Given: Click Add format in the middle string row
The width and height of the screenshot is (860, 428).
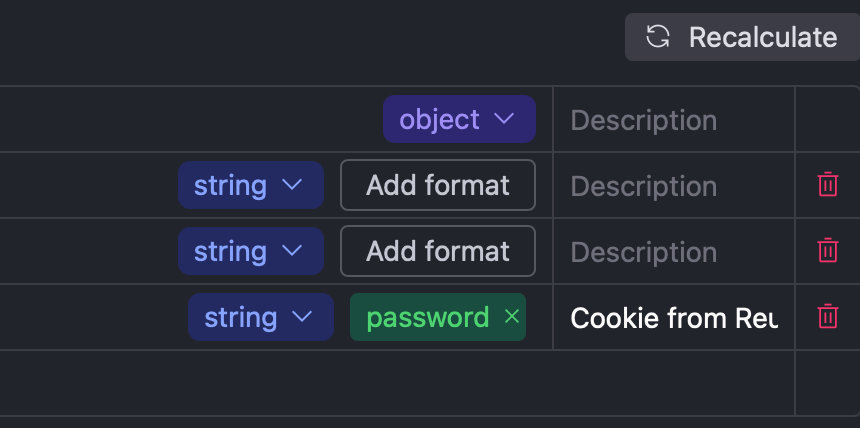Looking at the screenshot, I should point(438,252).
